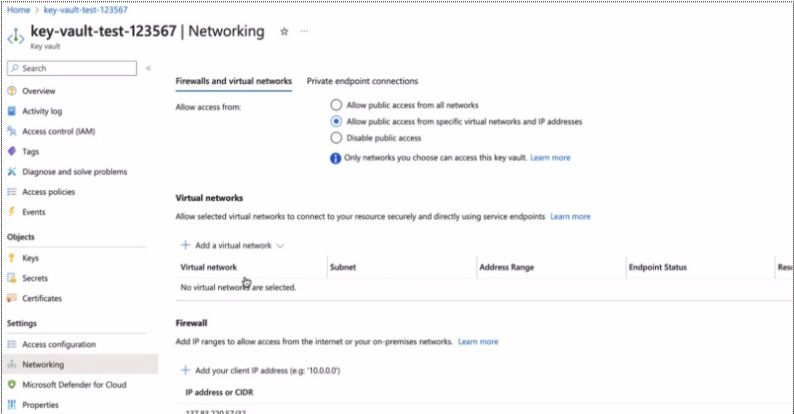The height and width of the screenshot is (414, 794).
Task: Select specific virtual networks and IP addresses option
Action: pyautogui.click(x=336, y=121)
